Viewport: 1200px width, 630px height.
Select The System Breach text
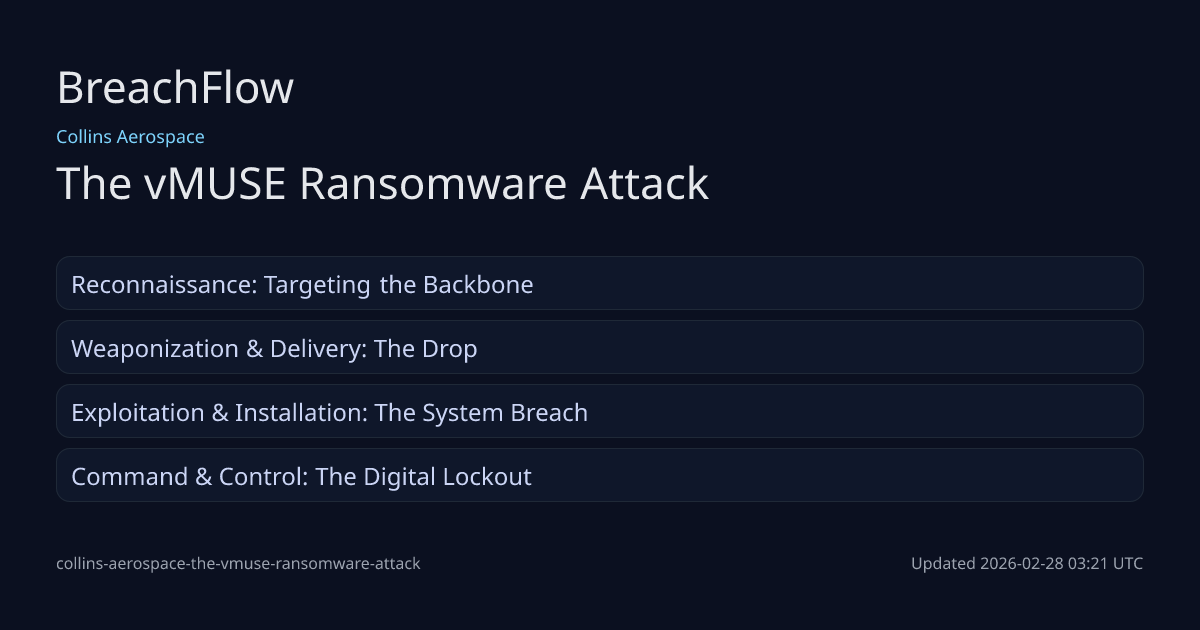481,413
